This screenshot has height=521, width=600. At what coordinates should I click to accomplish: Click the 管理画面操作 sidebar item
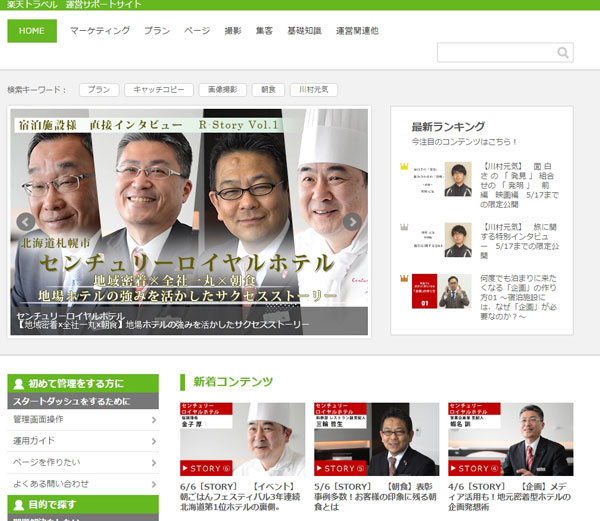click(x=83, y=420)
